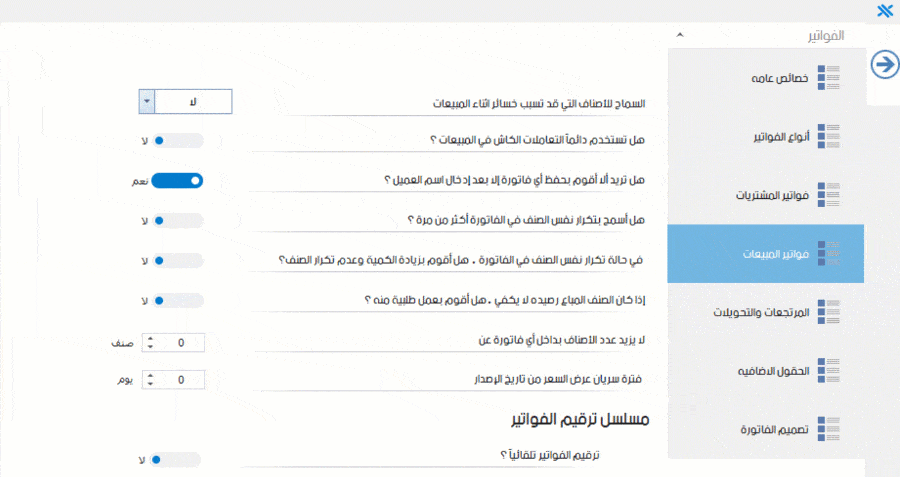Image resolution: width=900 pixels, height=477 pixels.
Task: Click the list icon beside أنواع الفواتير
Action: click(829, 136)
